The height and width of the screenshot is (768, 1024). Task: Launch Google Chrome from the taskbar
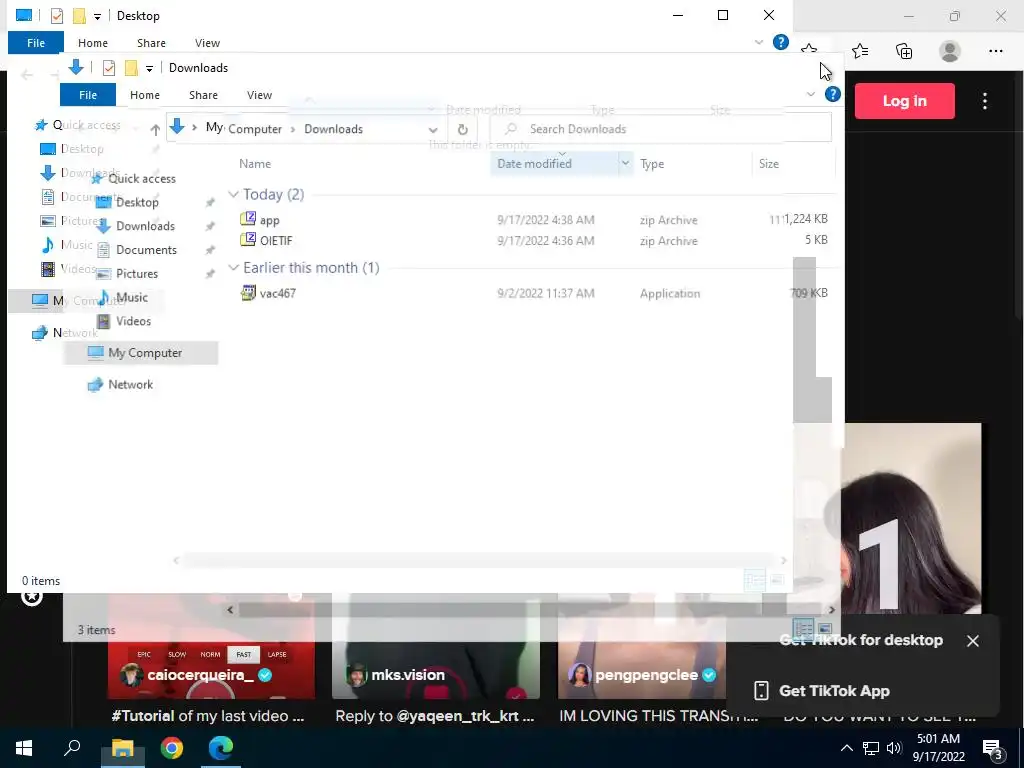pos(172,748)
